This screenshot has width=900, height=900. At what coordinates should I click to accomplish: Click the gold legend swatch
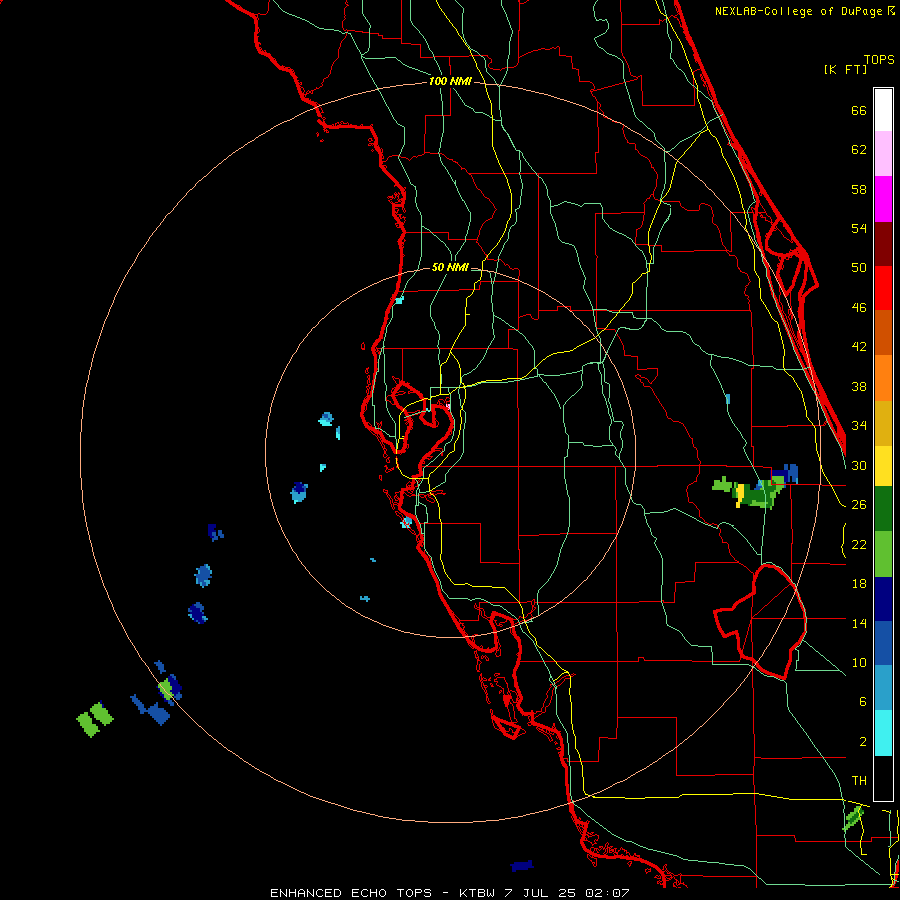click(883, 423)
